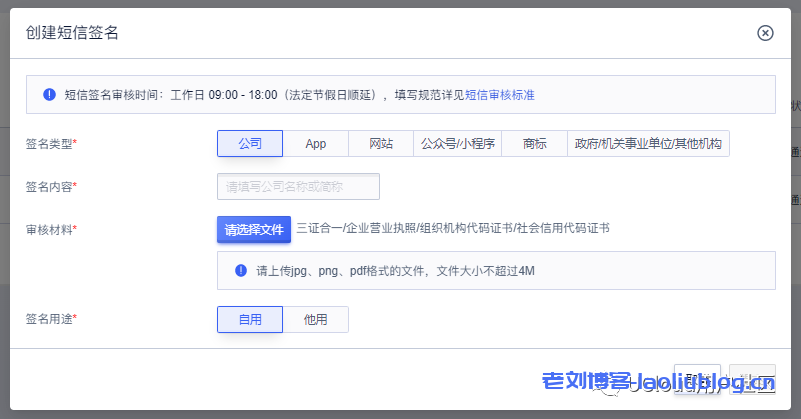
Task: Click the 签名类型 field label
Action: click(x=50, y=144)
